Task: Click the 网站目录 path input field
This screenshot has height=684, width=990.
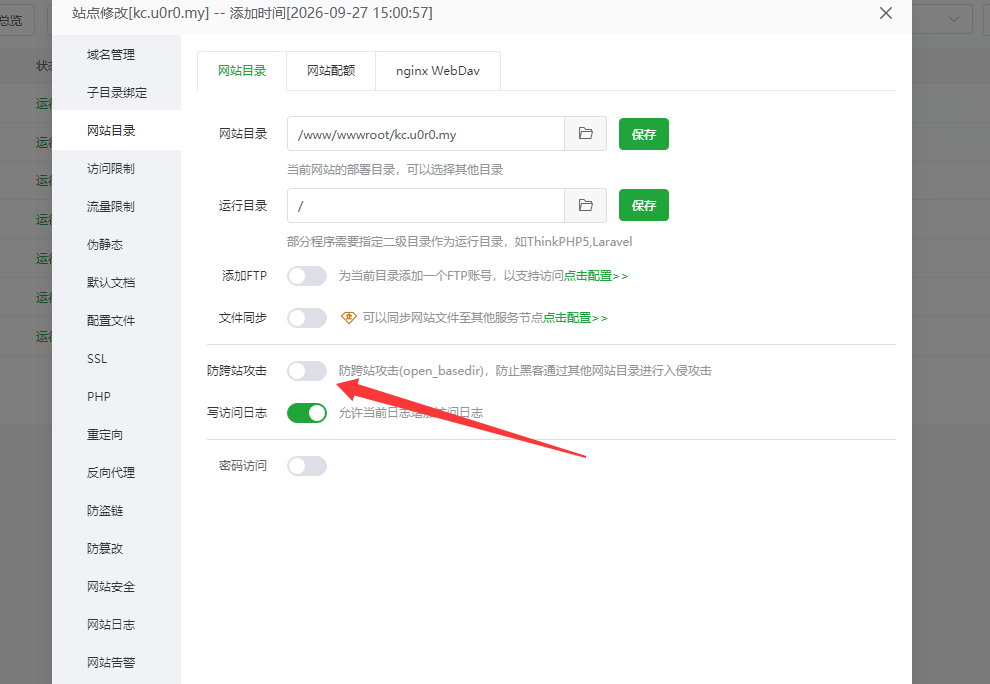Action: click(x=426, y=134)
